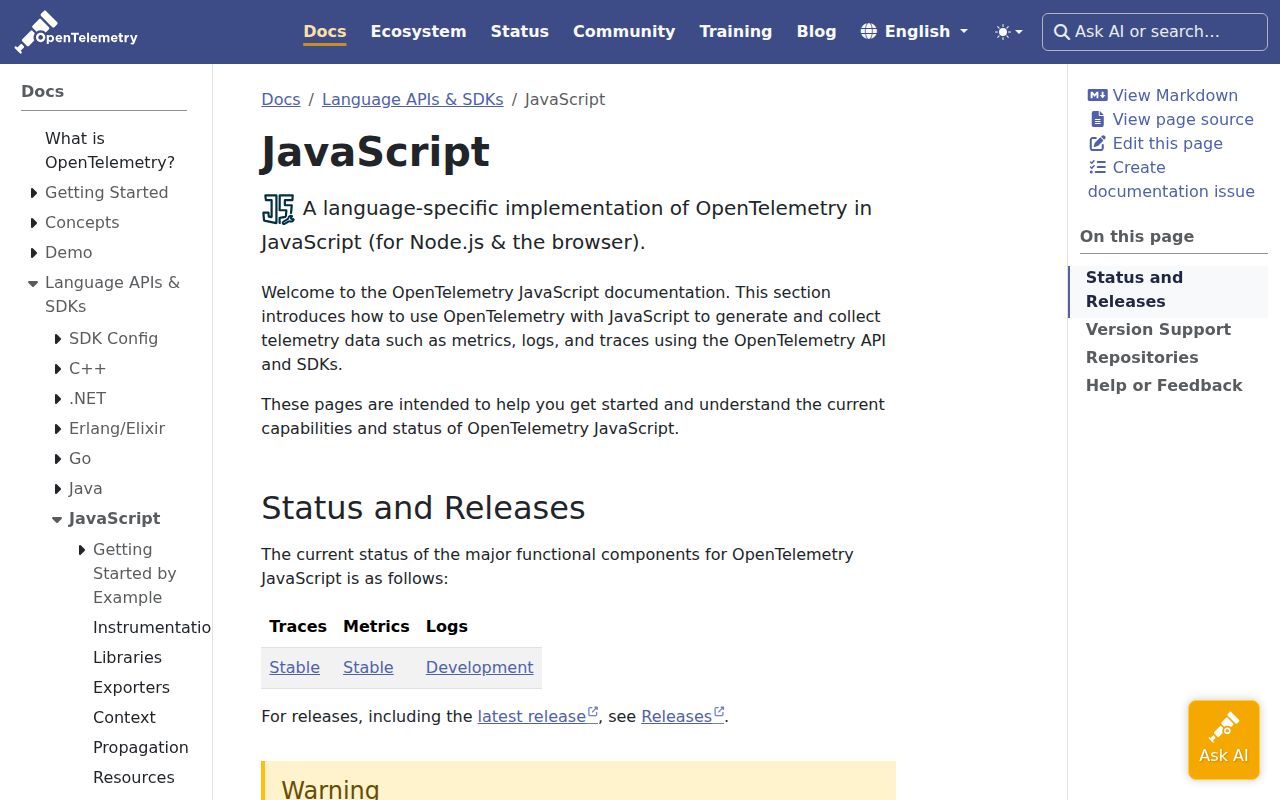Open the light/dark theme switcher
This screenshot has width=1280, height=800.
[1009, 32]
